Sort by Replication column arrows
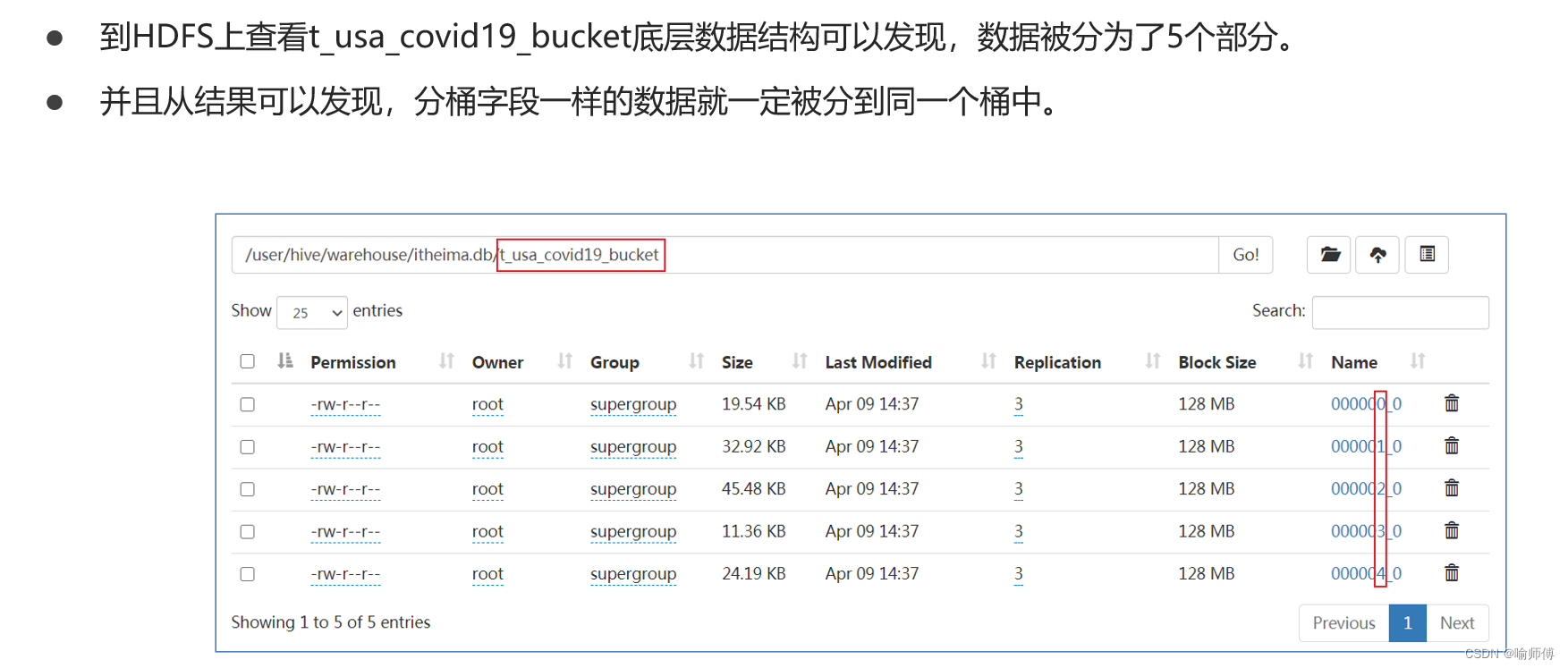Screen dimensions: 1568x668 tap(1153, 361)
